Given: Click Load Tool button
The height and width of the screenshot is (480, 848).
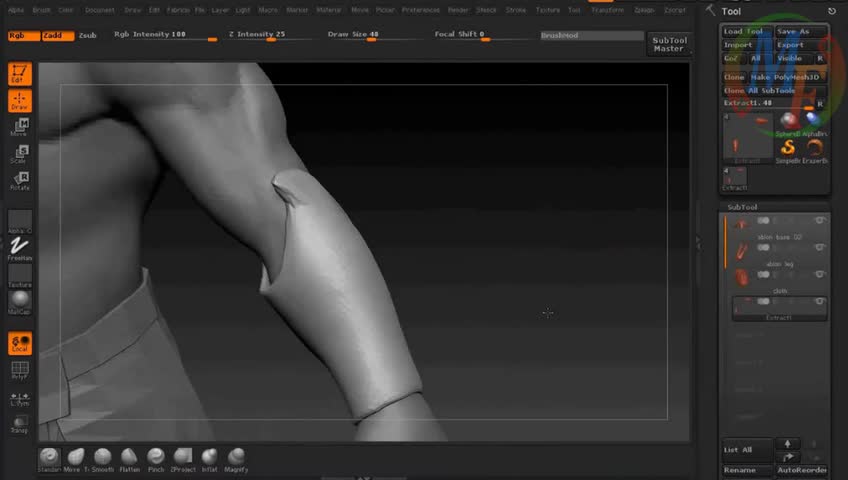Looking at the screenshot, I should (747, 31).
